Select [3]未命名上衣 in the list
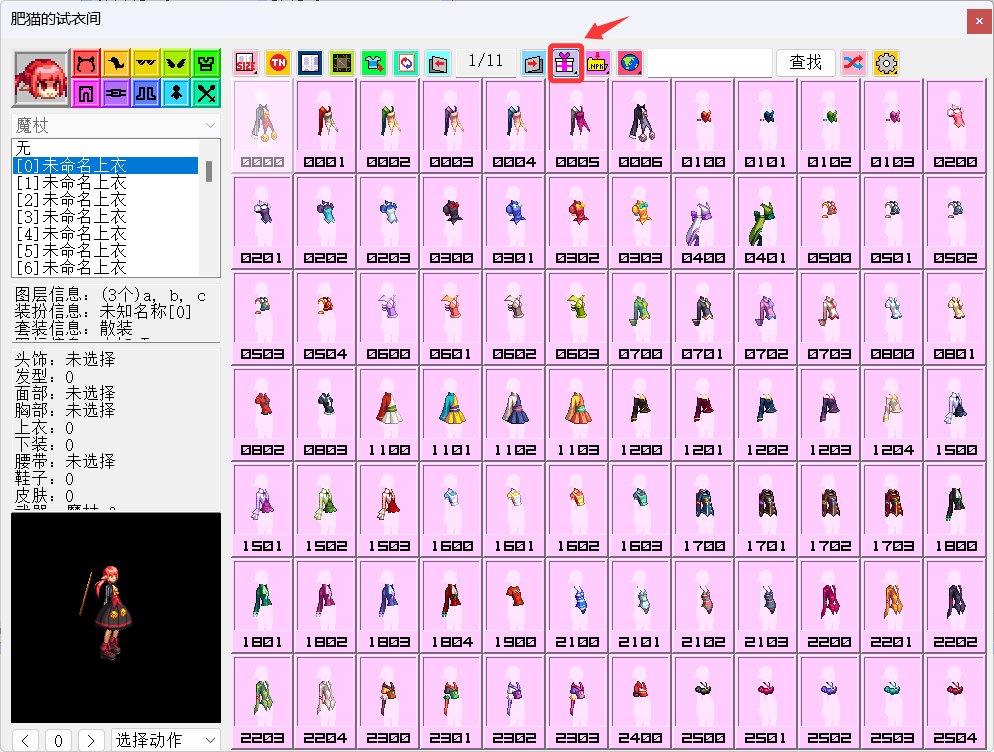 [105, 217]
